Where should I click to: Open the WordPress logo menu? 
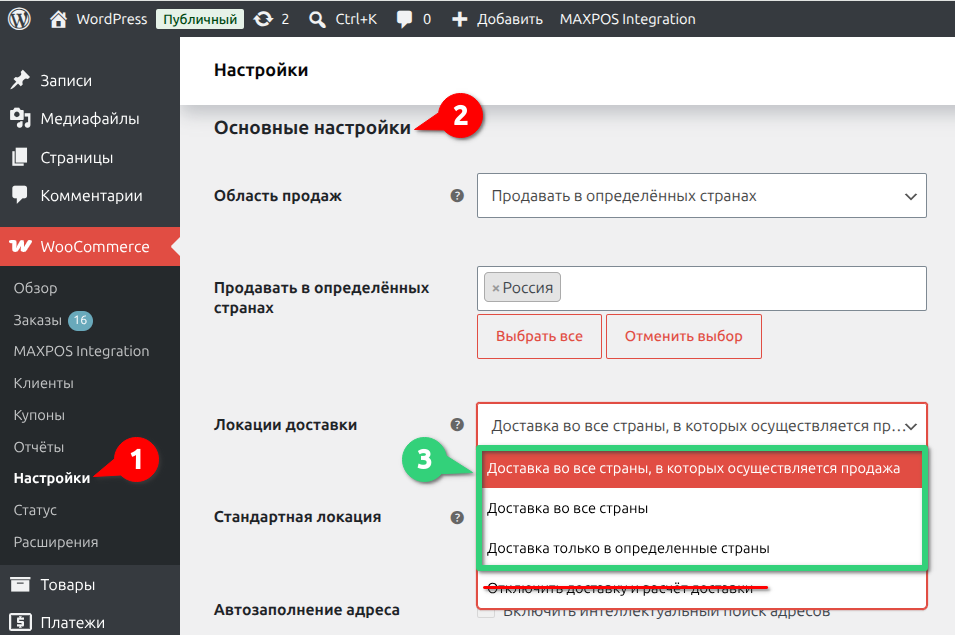pos(19,19)
